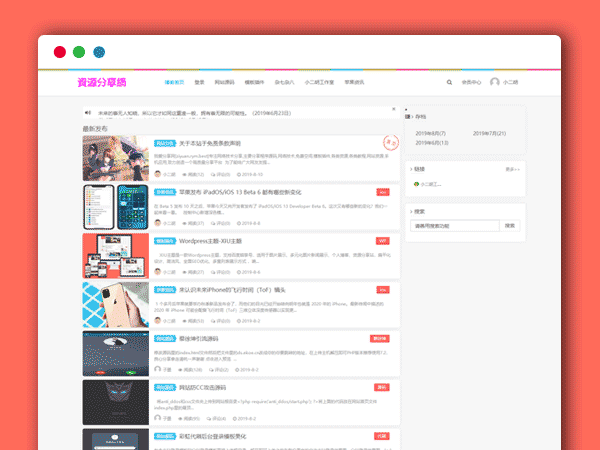Click the green window dot
The height and width of the screenshot is (450, 600).
coord(79,51)
